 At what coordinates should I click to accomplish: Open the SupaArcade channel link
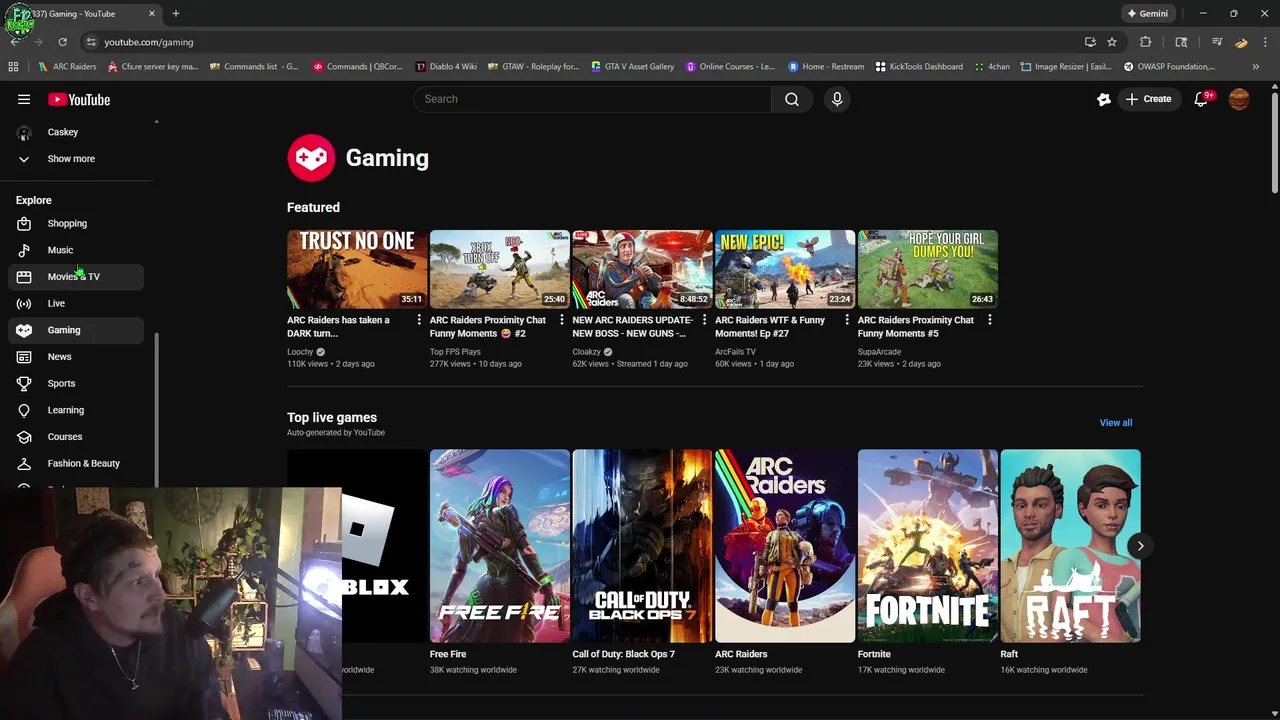(x=879, y=352)
